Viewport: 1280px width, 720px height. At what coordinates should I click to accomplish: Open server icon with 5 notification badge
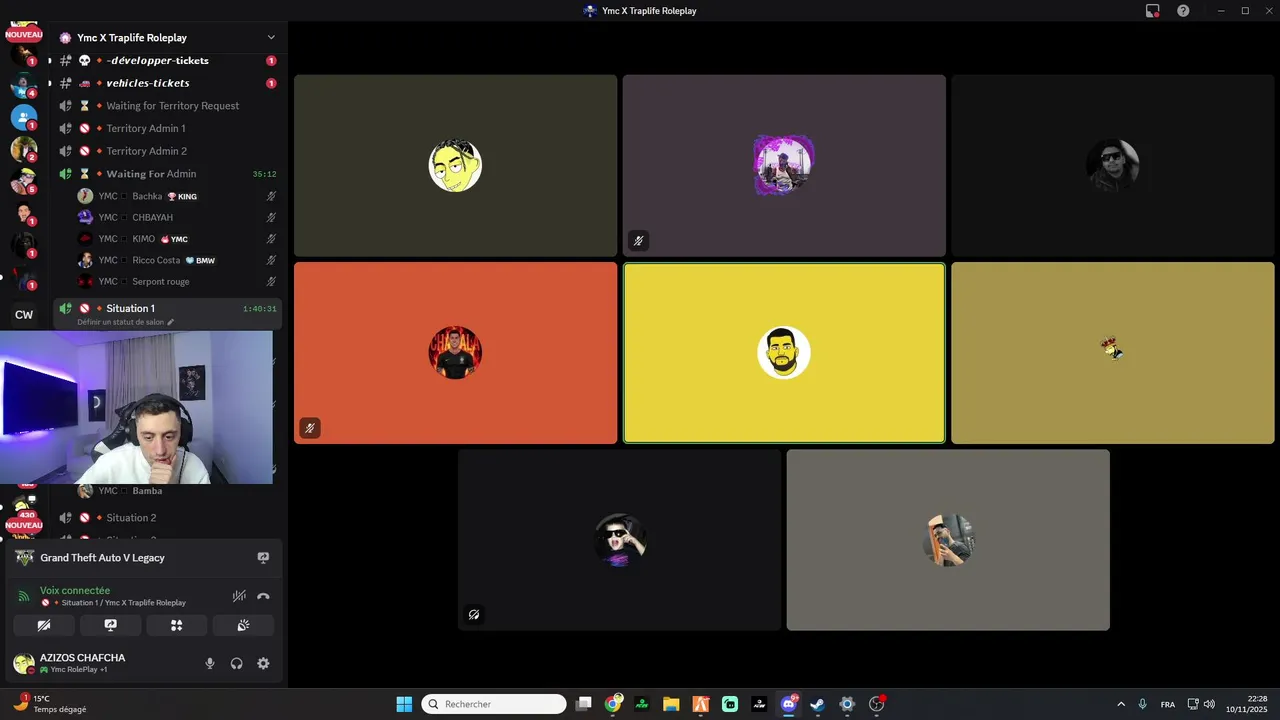pos(24,181)
